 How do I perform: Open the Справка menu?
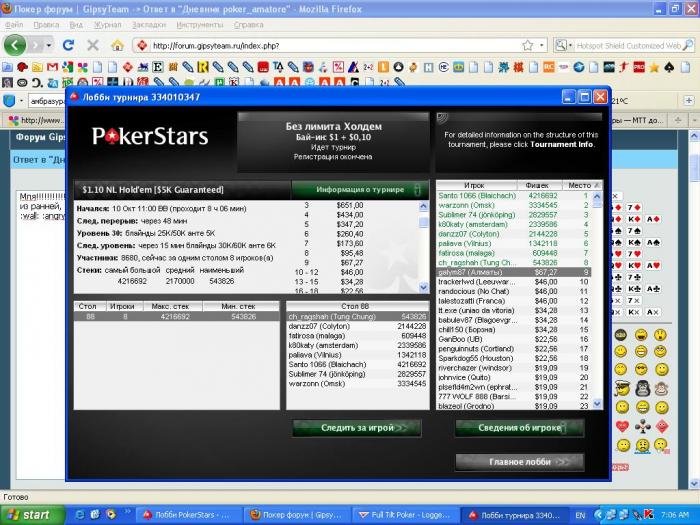click(x=249, y=25)
